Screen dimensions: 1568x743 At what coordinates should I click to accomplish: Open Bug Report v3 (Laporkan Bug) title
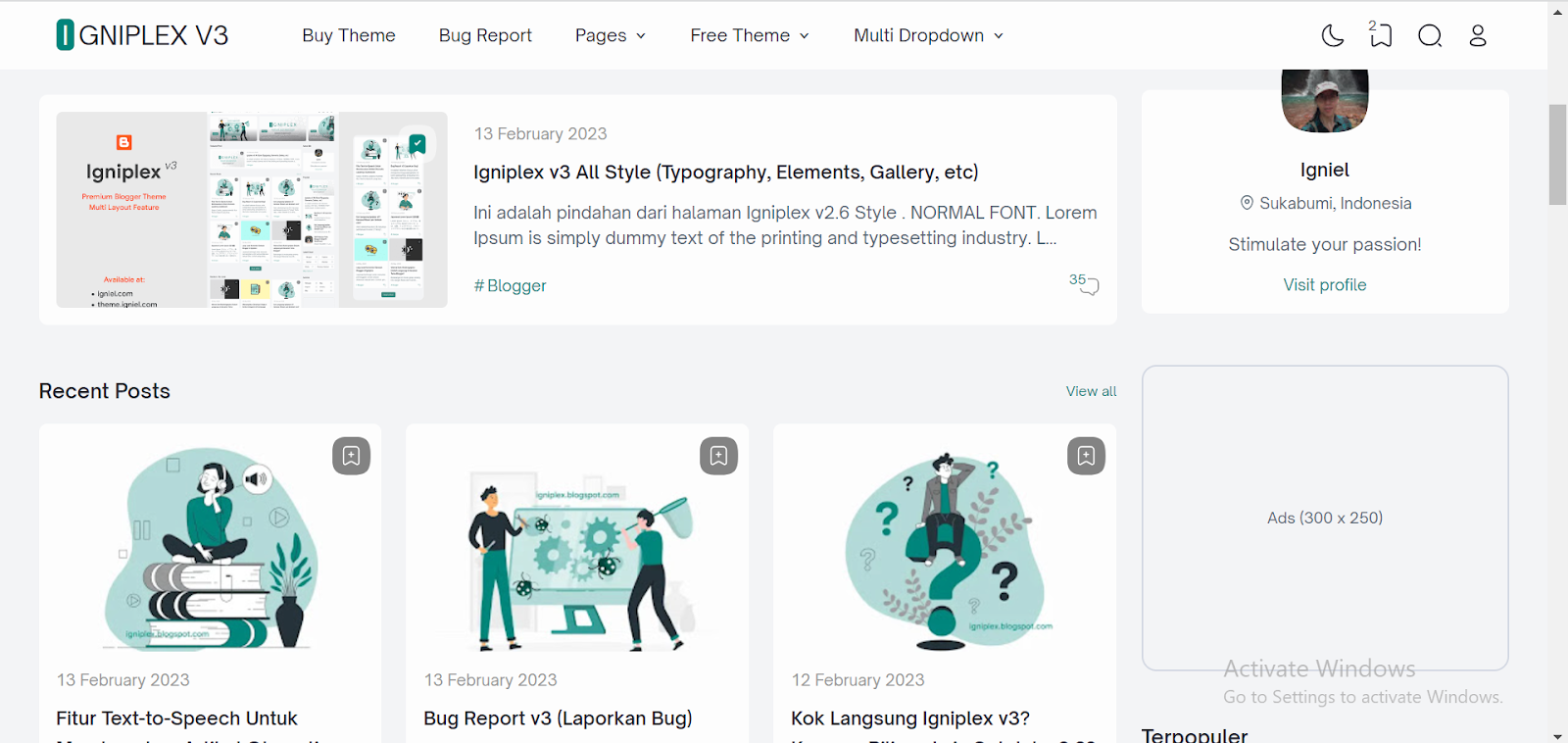pyautogui.click(x=558, y=718)
